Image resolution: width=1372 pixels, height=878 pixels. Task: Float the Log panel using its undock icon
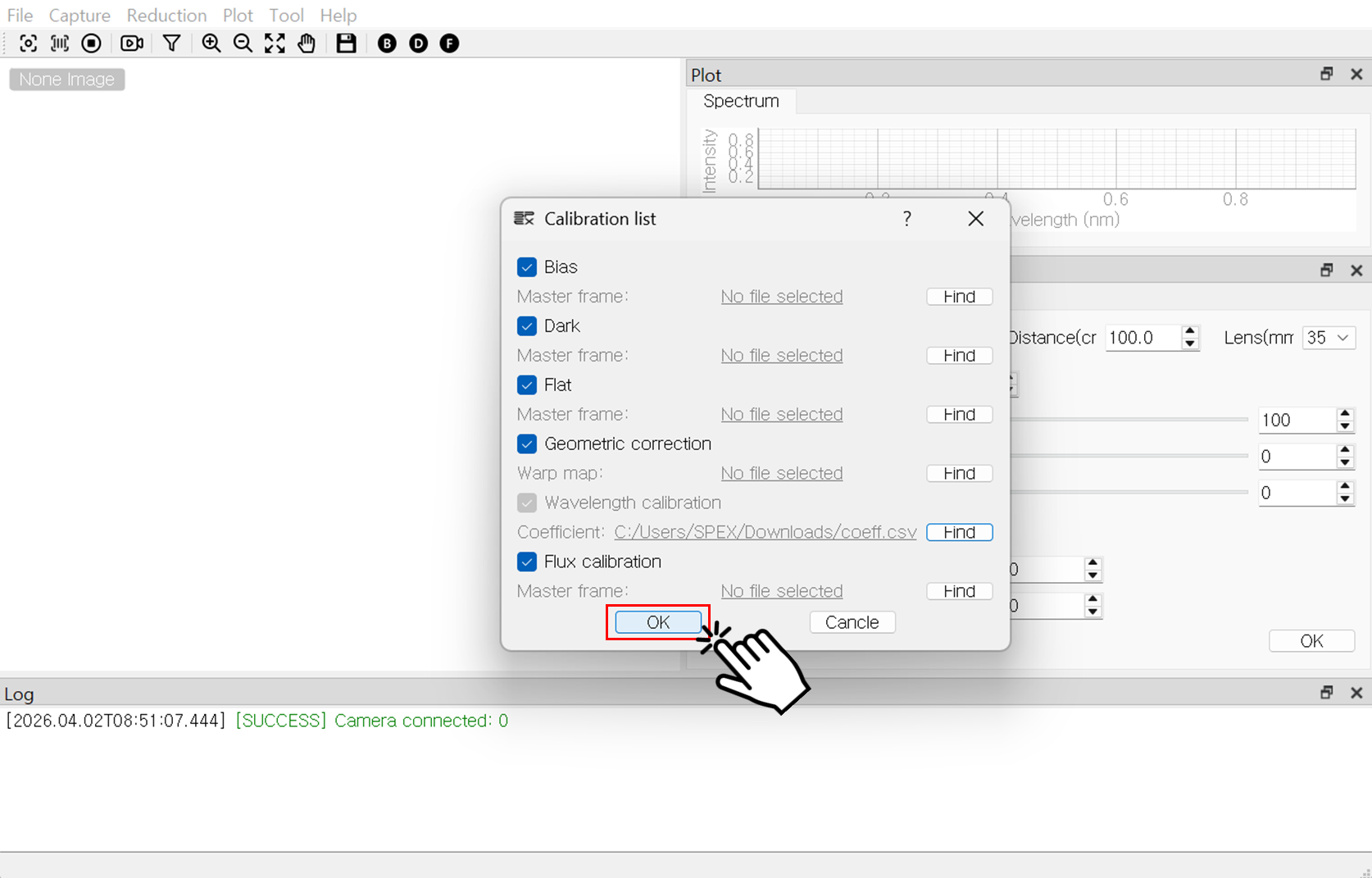click(1327, 693)
